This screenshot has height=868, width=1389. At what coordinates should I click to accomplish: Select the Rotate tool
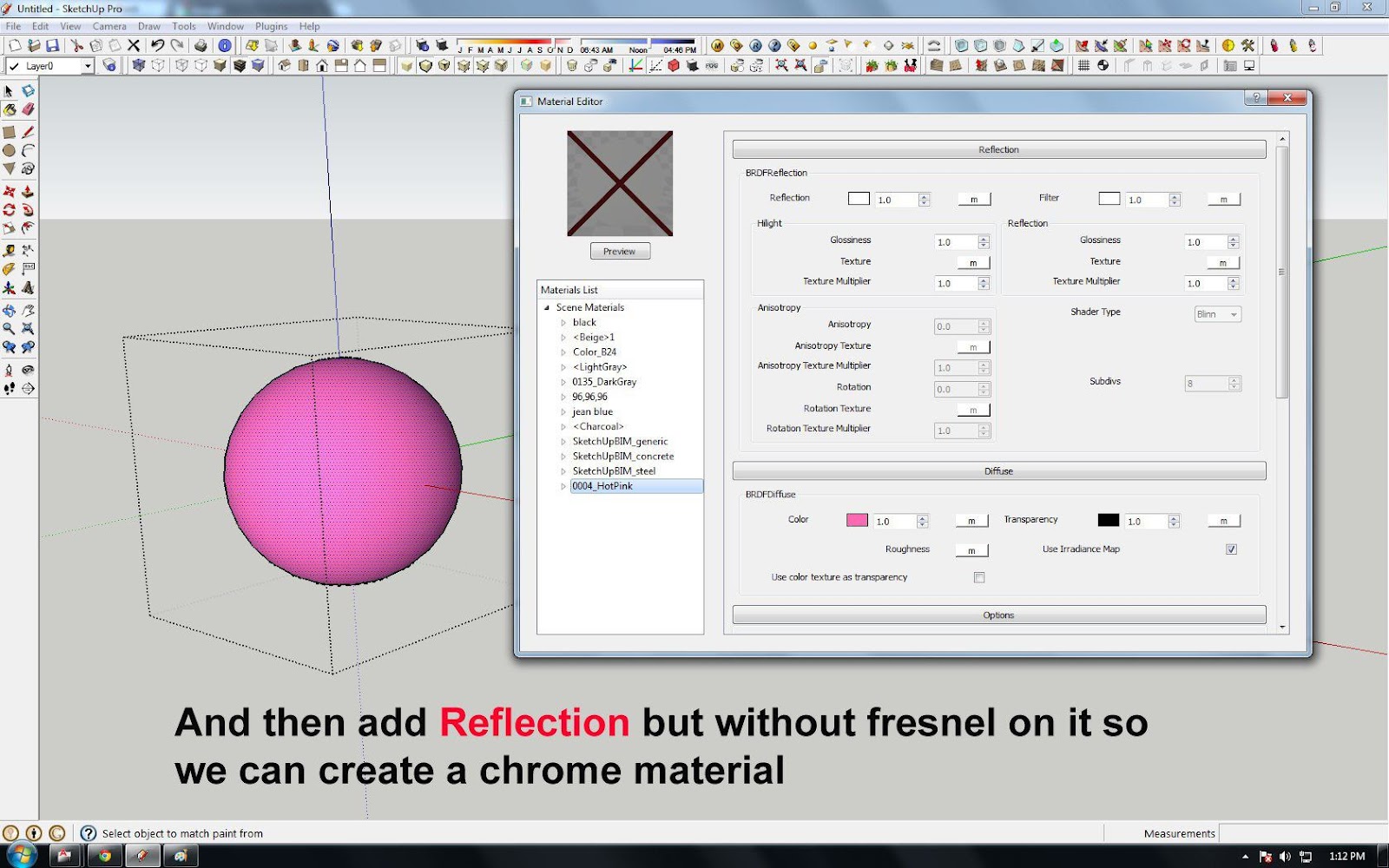point(9,210)
